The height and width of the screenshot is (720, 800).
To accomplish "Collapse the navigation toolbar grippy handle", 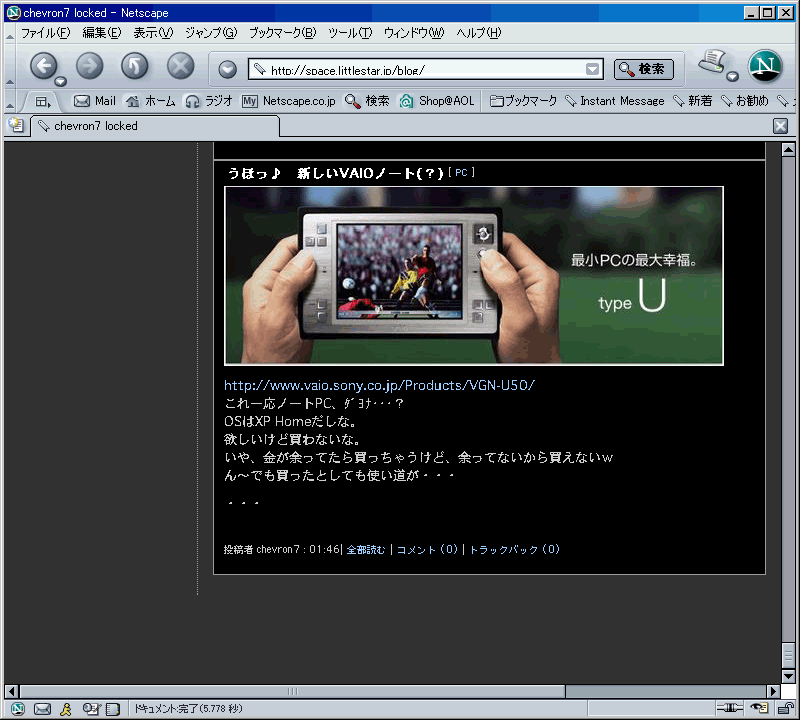I will pos(10,67).
